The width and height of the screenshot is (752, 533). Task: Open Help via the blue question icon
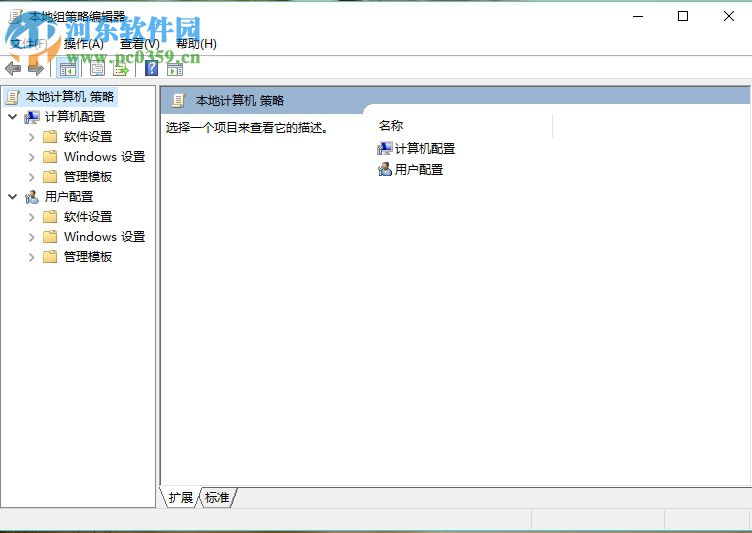(x=152, y=69)
